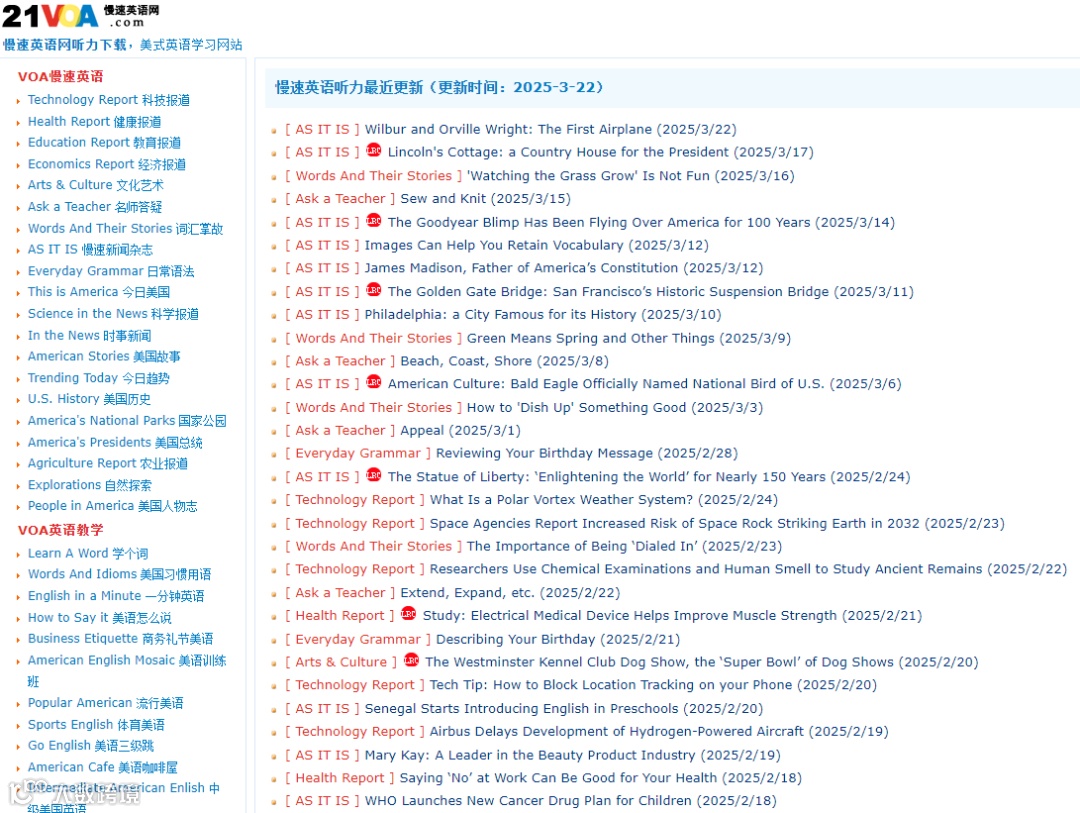Image resolution: width=1080 pixels, height=813 pixels.
Task: Open Economics Report 经济报道 category
Action: tap(107, 164)
